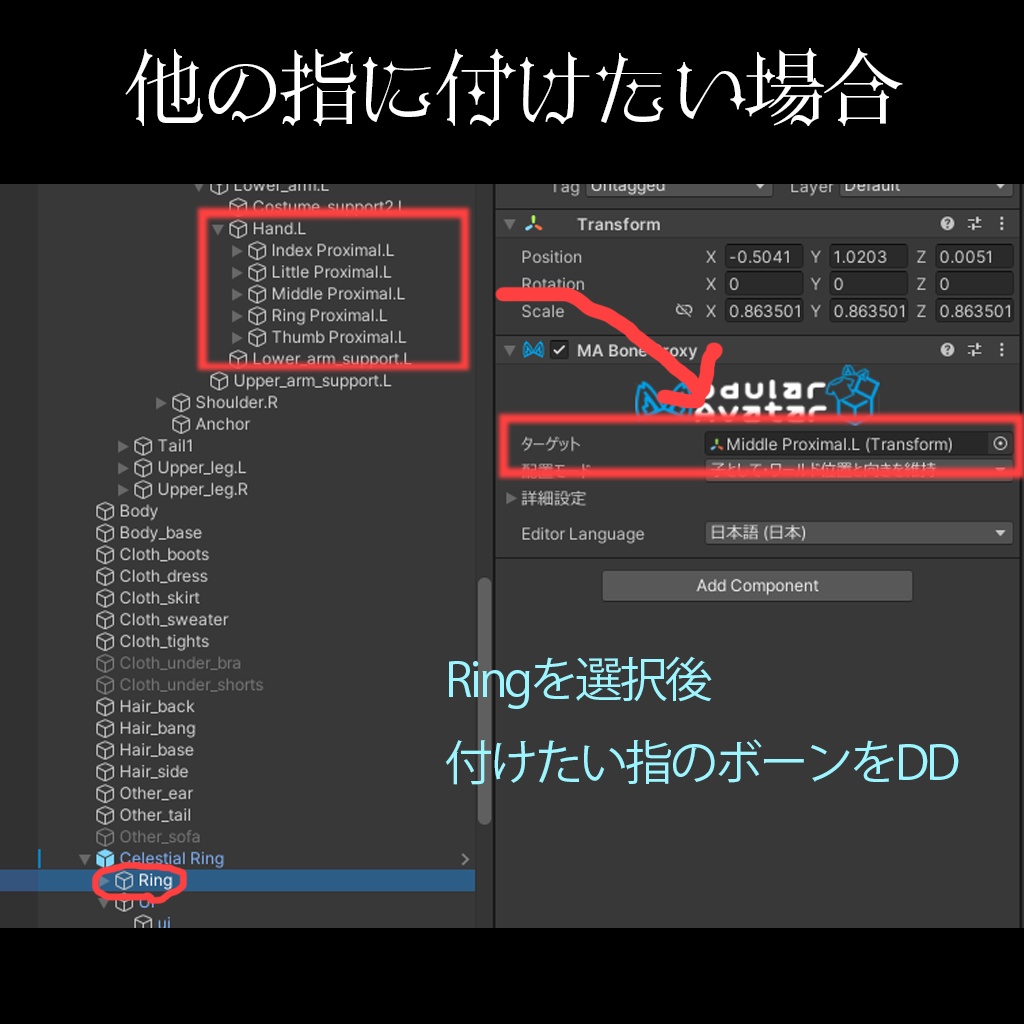Expand the Upper_leg.L node

click(123, 468)
